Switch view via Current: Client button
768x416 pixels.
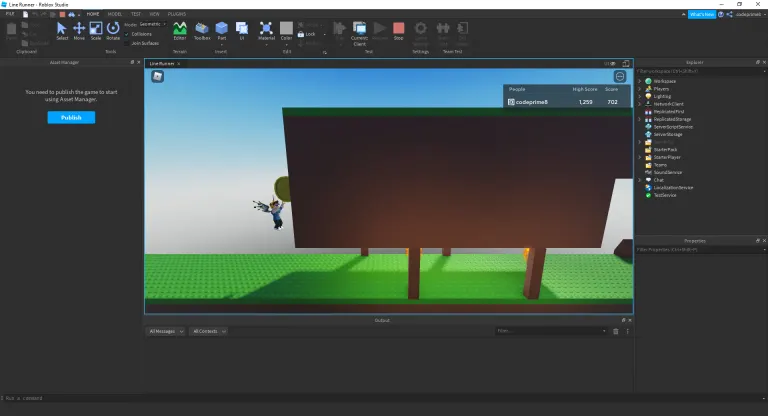coord(359,33)
